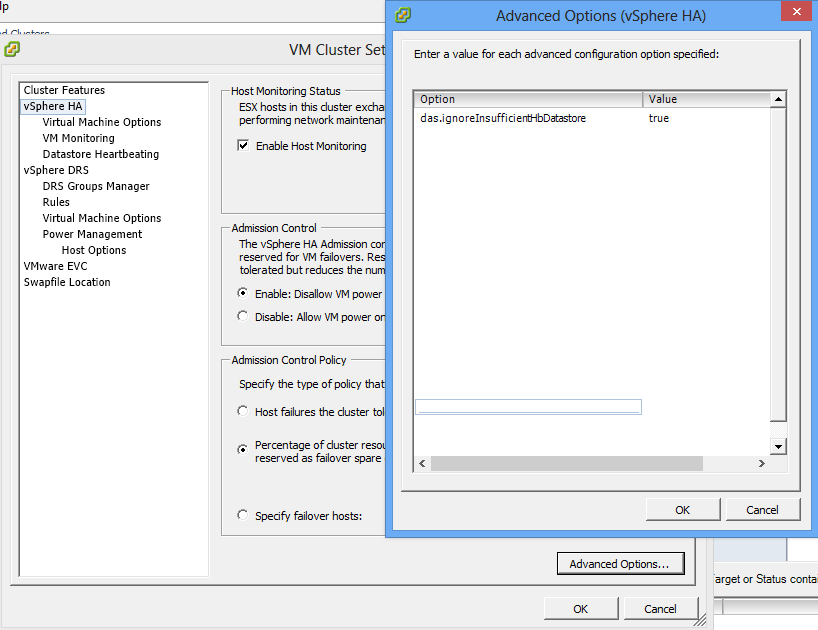Click the VM Cluster Settings window icon

(x=12, y=49)
